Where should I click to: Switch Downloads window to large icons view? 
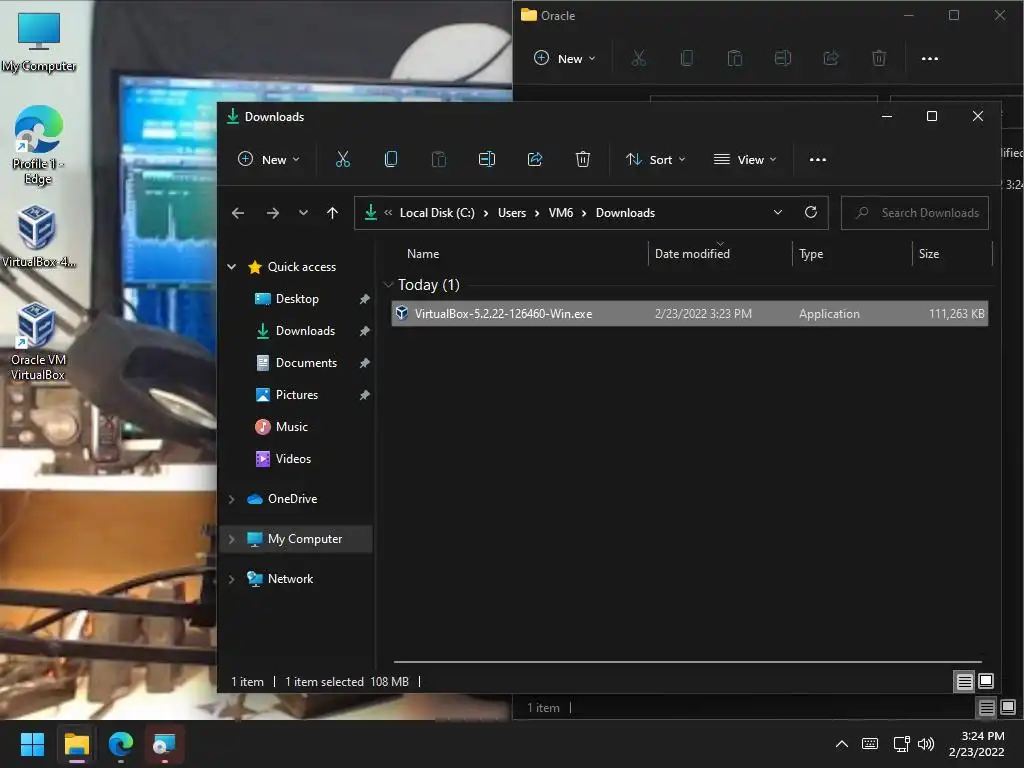[985, 681]
